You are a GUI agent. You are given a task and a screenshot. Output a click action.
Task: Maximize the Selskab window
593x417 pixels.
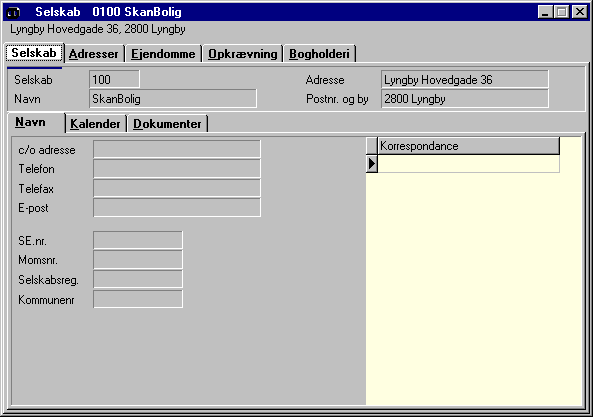click(x=562, y=12)
